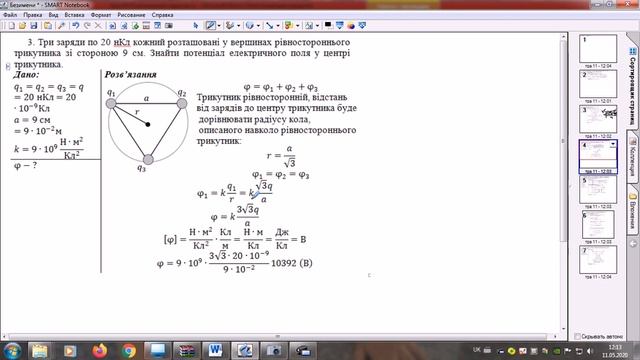640x360 pixels.
Task: Switch to Сортировщик страниц side tab
Action: coord(632,85)
